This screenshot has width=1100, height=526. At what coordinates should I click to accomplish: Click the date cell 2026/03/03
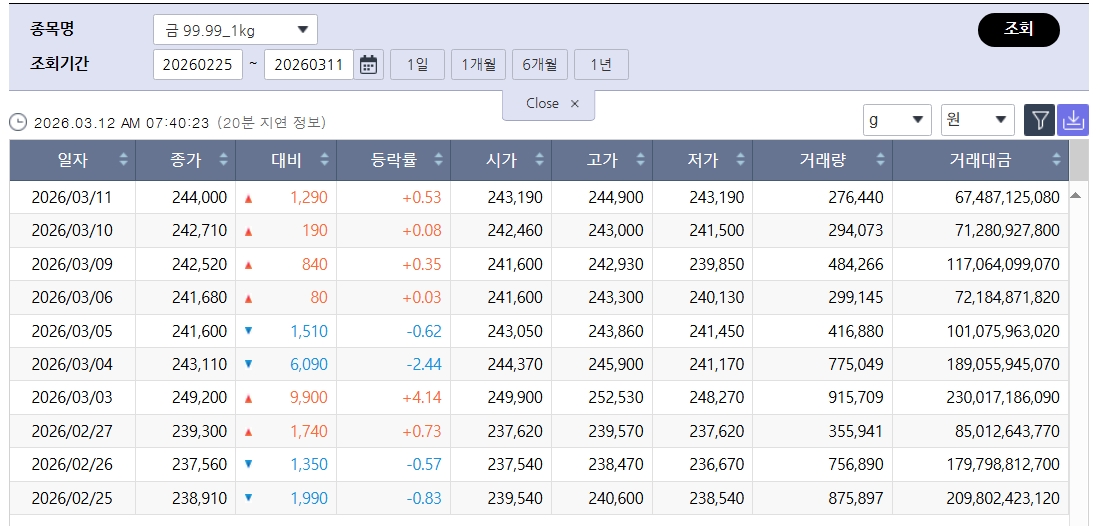72,398
